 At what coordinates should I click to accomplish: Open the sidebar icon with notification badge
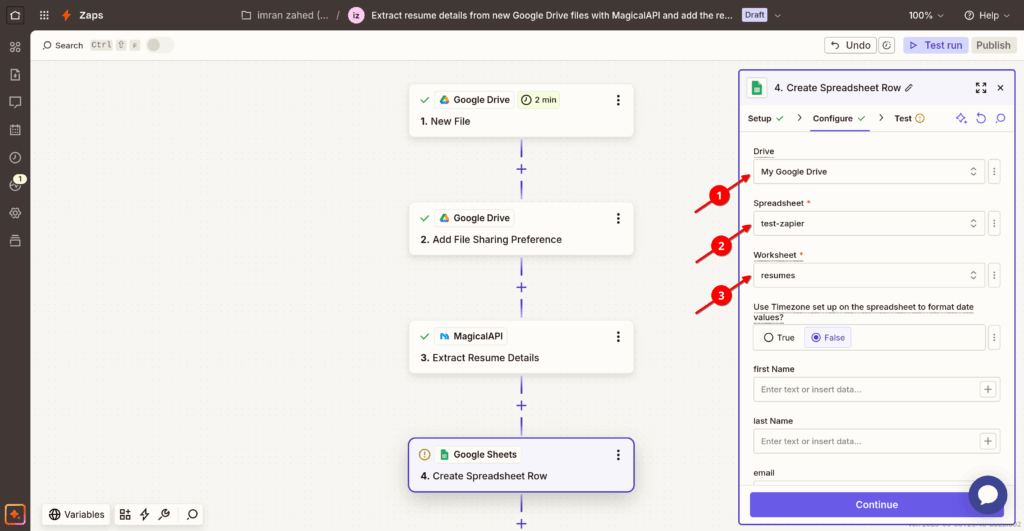(x=16, y=184)
